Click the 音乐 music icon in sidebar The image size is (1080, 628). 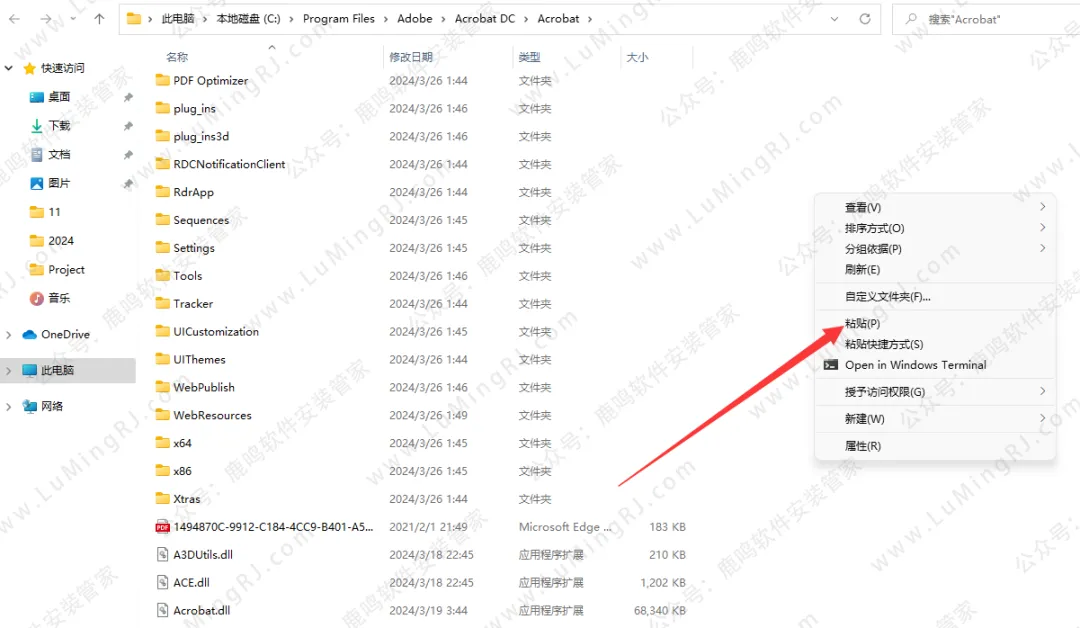(37, 298)
